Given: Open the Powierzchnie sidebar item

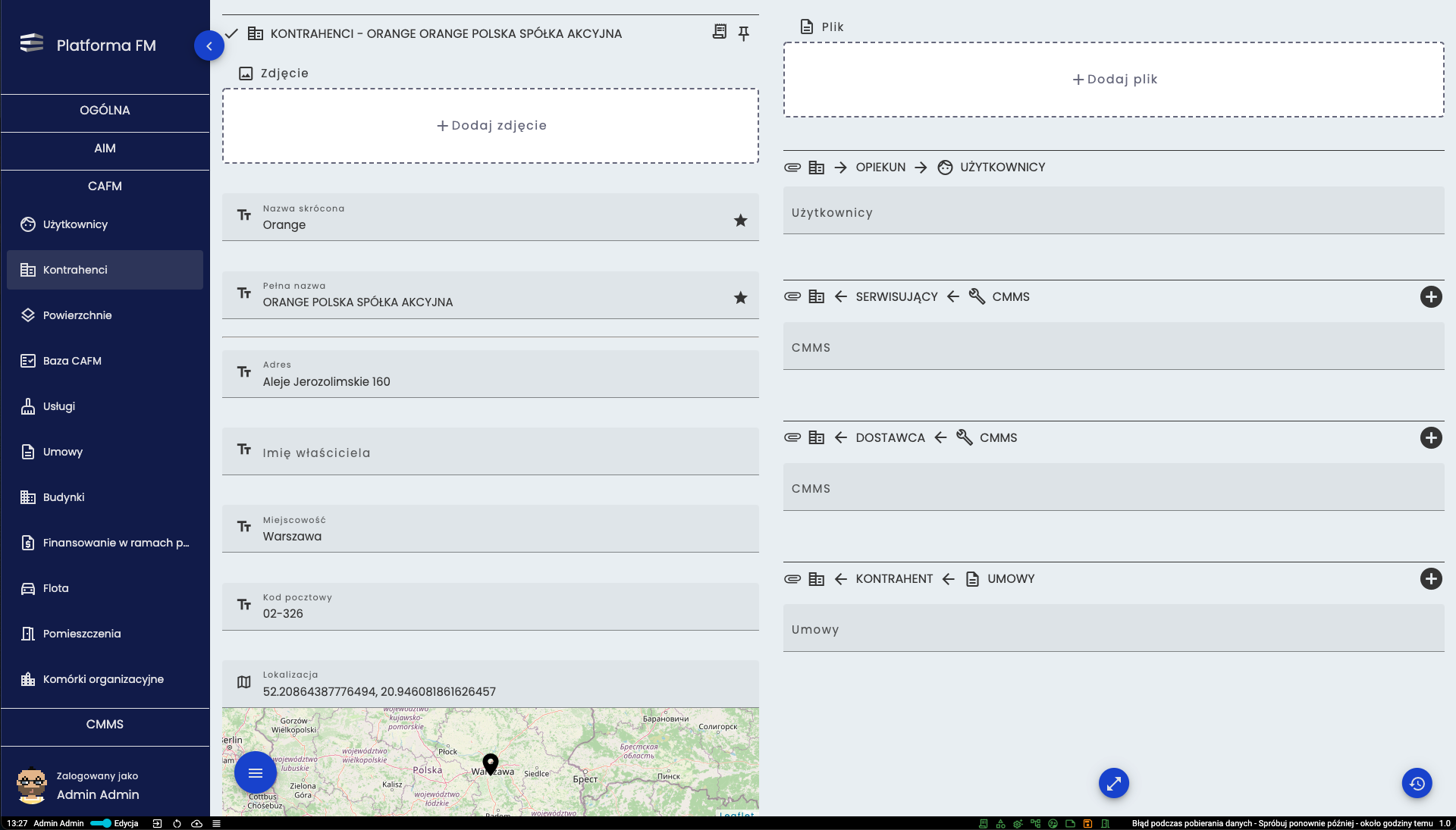Looking at the screenshot, I should [x=105, y=315].
